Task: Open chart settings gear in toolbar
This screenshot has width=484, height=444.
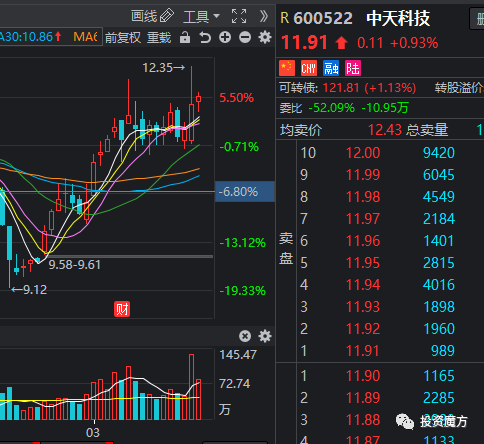Action: coord(265,37)
